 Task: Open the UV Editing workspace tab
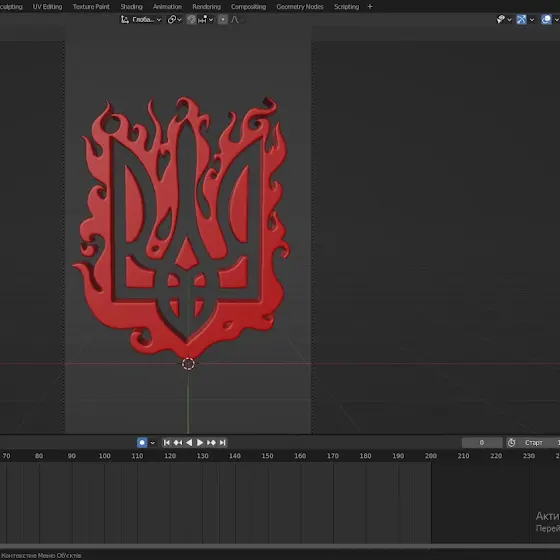pyautogui.click(x=47, y=7)
